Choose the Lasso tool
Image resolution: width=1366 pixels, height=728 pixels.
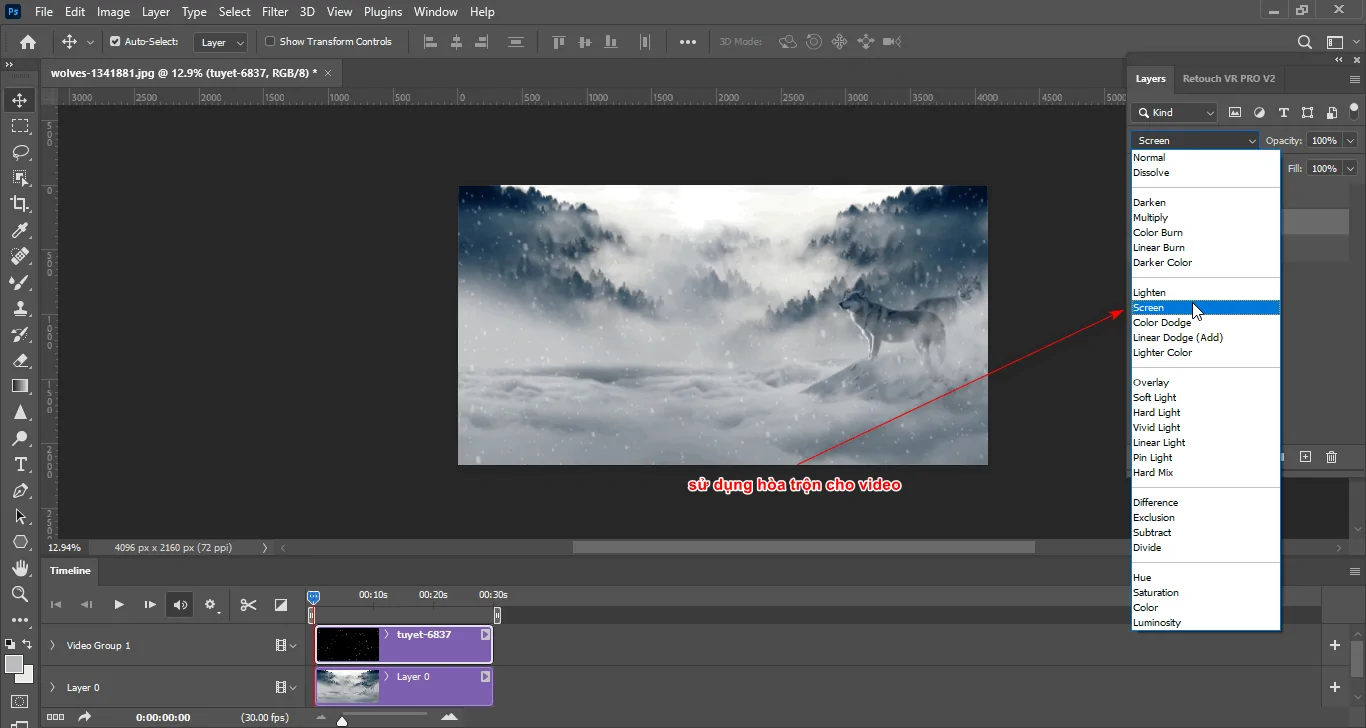(20, 152)
